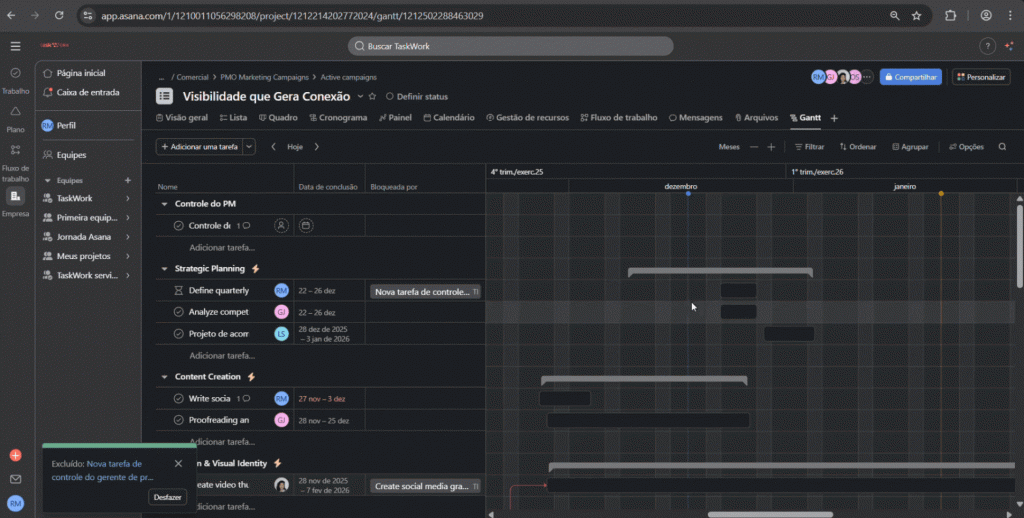Screen dimensions: 1024x518
Task: Open the help question mark icon
Action: (x=987, y=47)
